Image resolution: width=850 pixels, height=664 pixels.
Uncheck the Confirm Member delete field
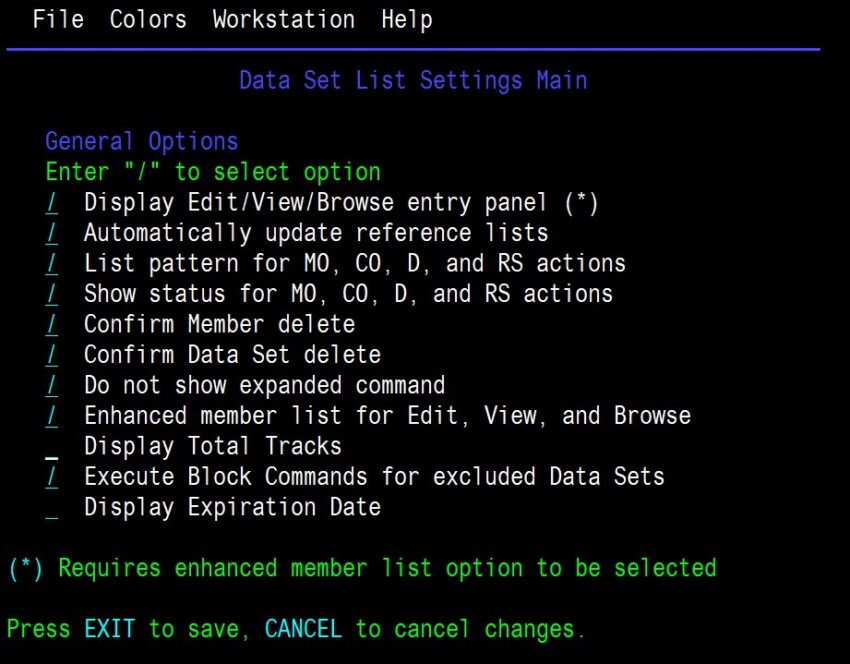coord(52,325)
